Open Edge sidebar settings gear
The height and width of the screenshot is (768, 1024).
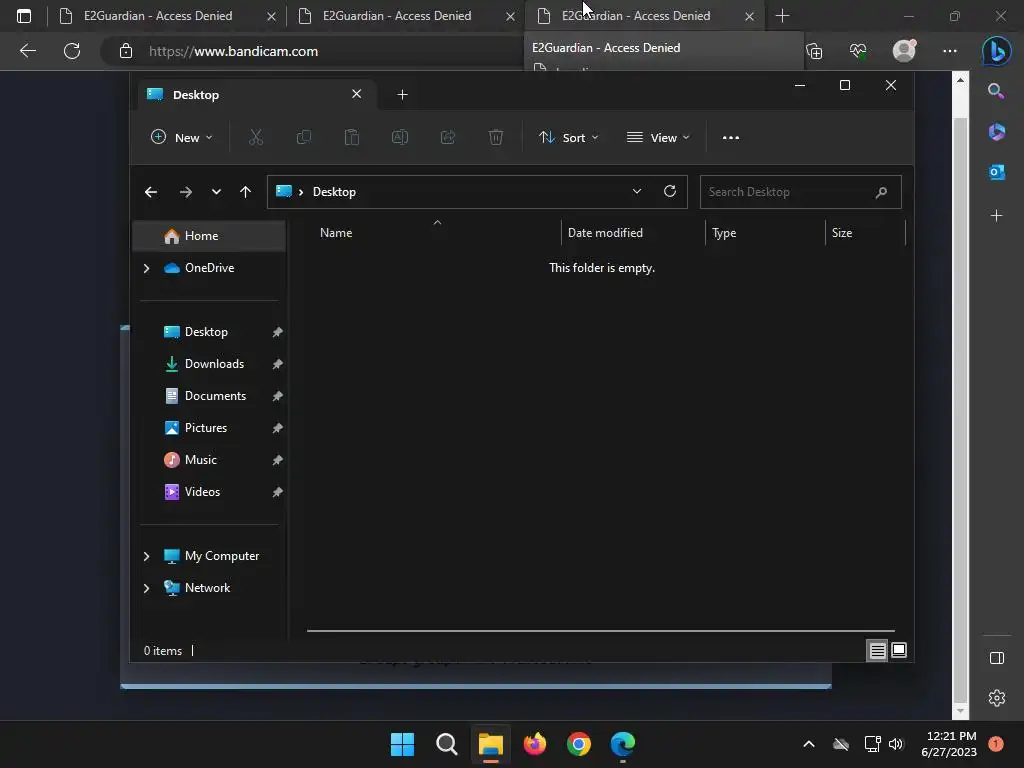coord(997,698)
